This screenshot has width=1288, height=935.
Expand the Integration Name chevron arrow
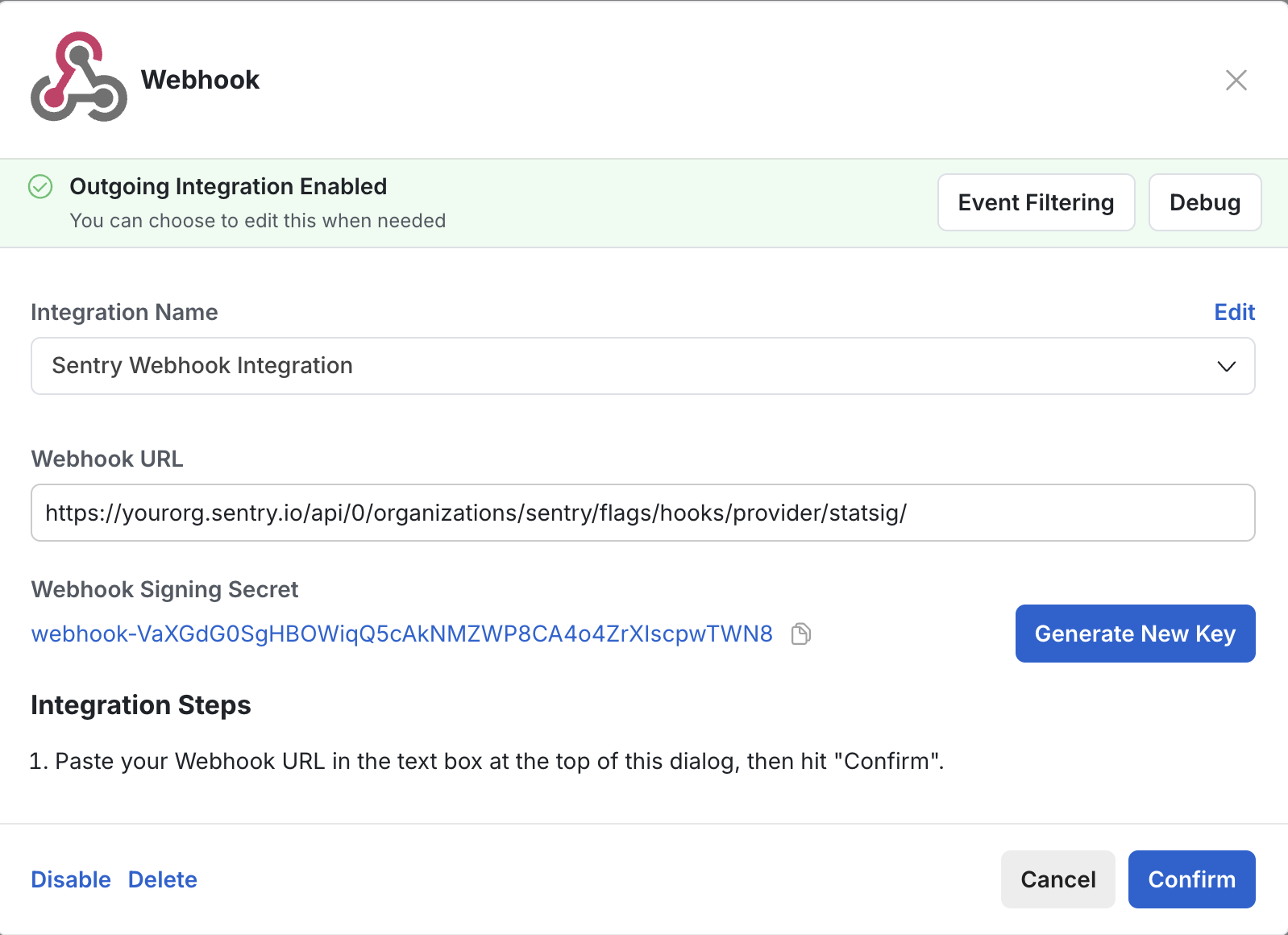1226,367
